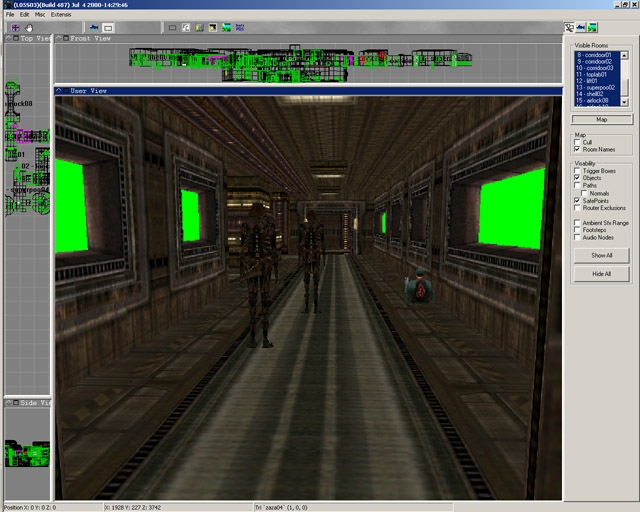Click the Show All button
Viewport: 640px width, 512px height.
pos(602,255)
